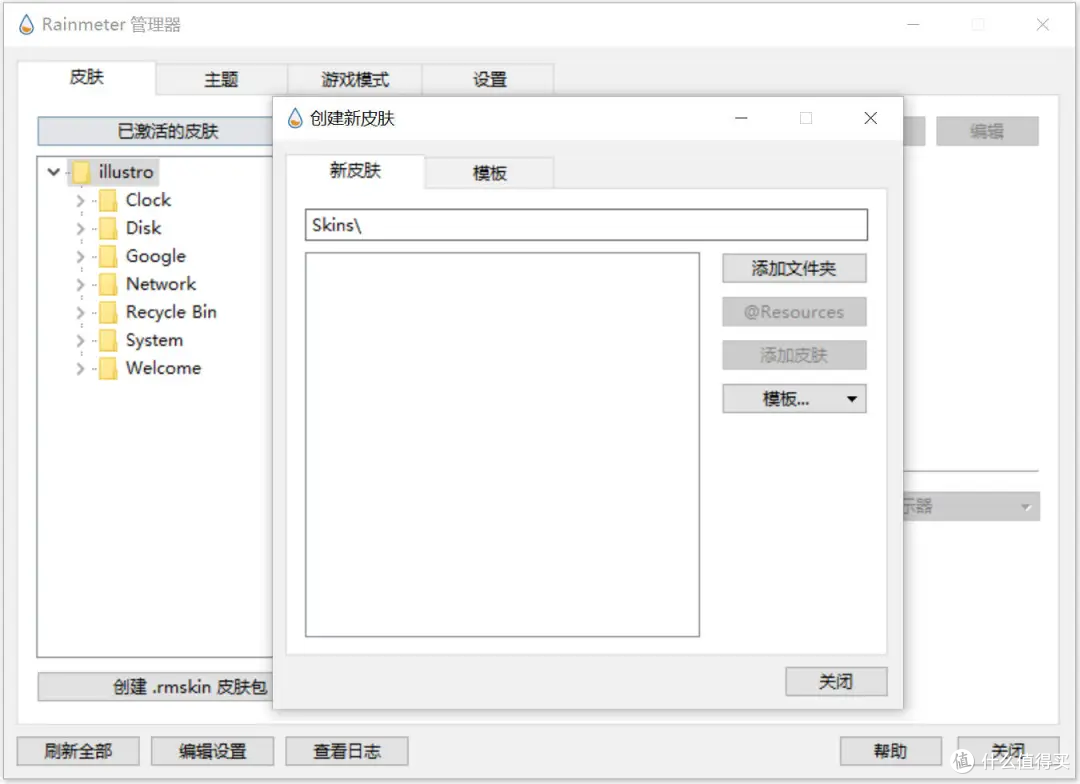
Task: Click the illustro folder icon
Action: point(81,172)
